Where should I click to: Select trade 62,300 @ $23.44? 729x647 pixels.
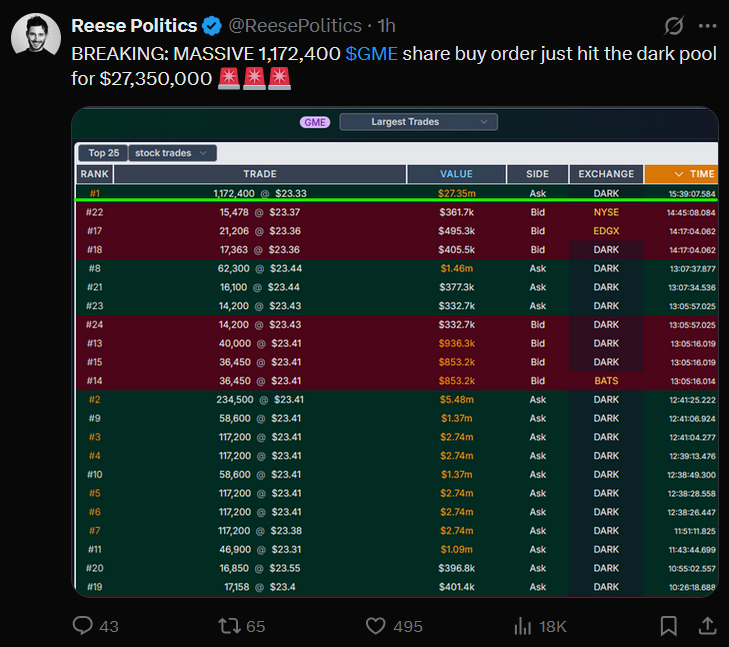point(260,269)
